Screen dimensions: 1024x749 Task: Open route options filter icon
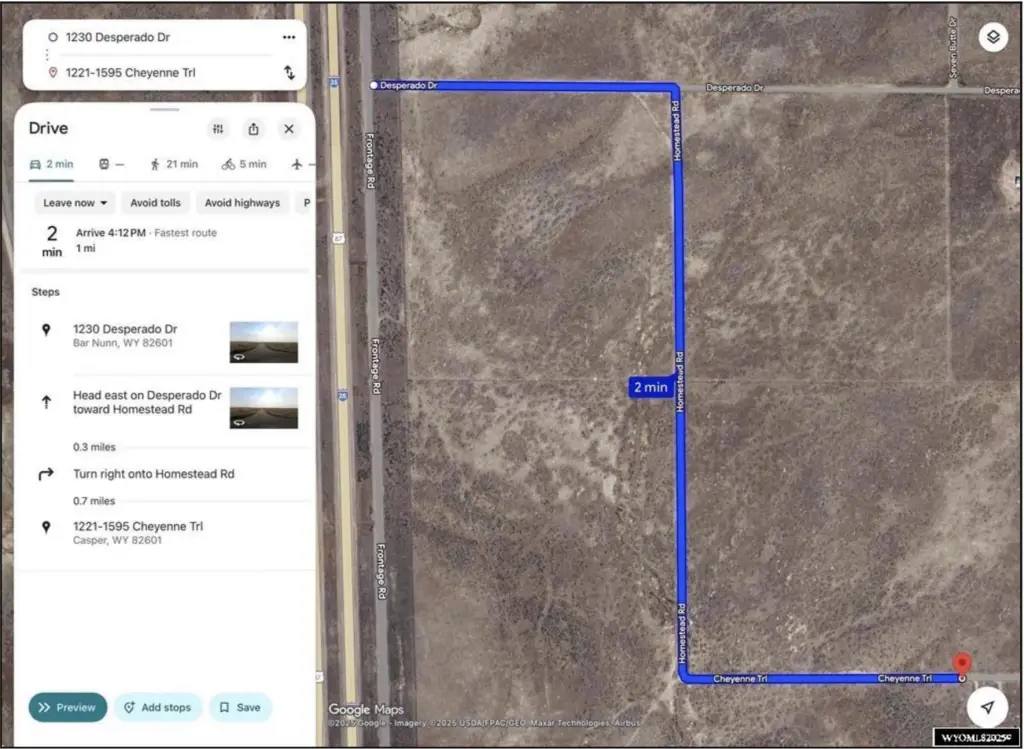[x=219, y=129]
